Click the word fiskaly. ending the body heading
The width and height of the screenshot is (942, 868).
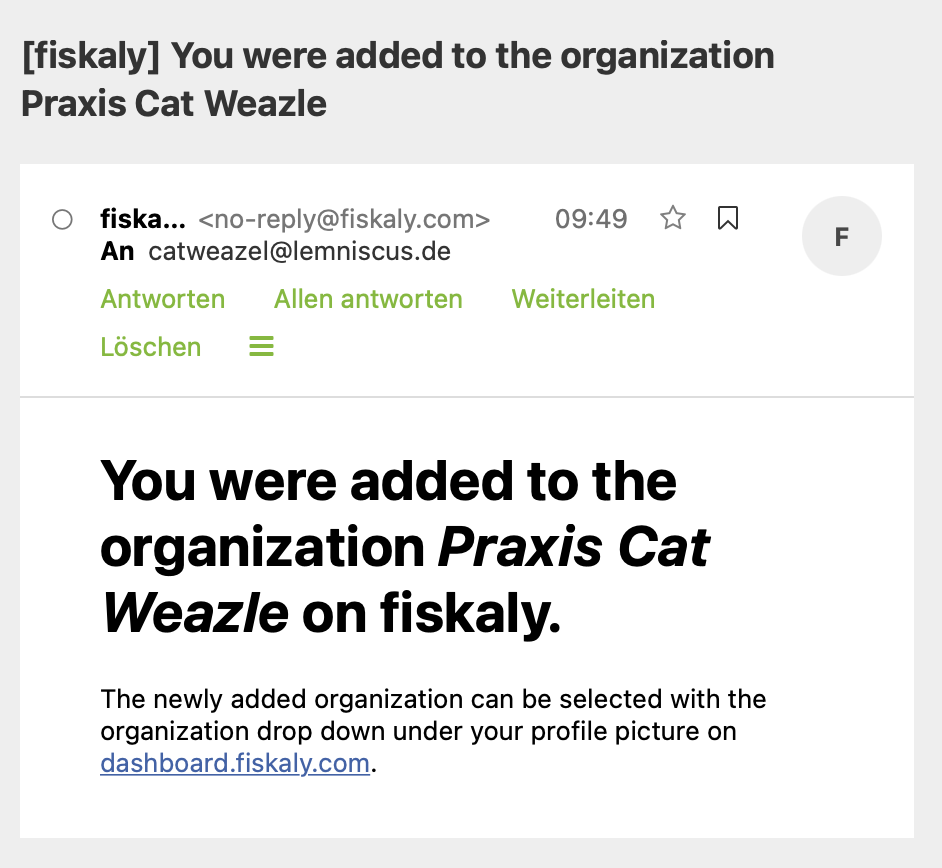click(x=470, y=613)
